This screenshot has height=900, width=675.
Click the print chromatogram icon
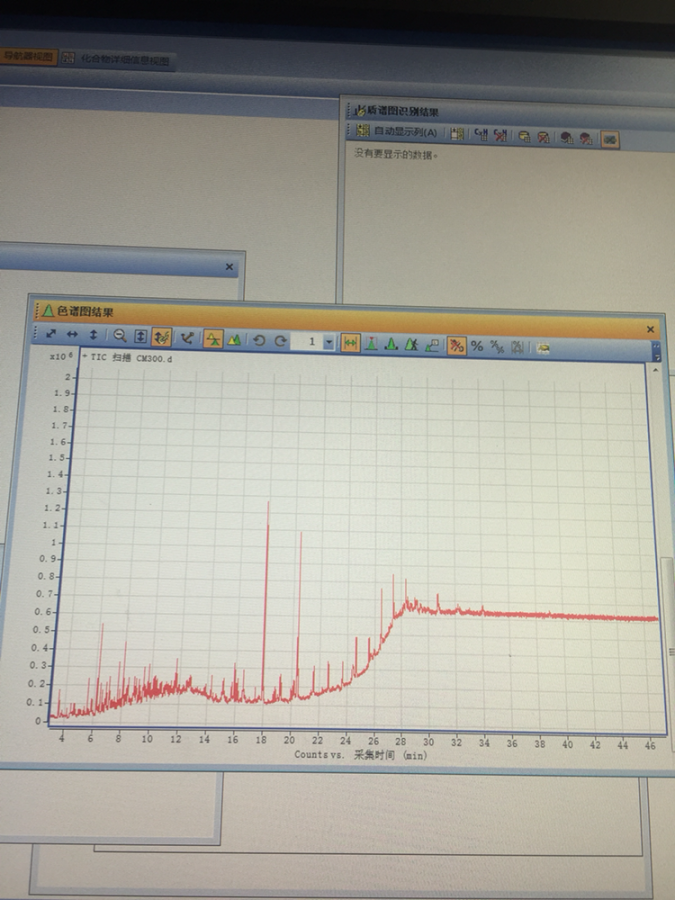[x=543, y=348]
